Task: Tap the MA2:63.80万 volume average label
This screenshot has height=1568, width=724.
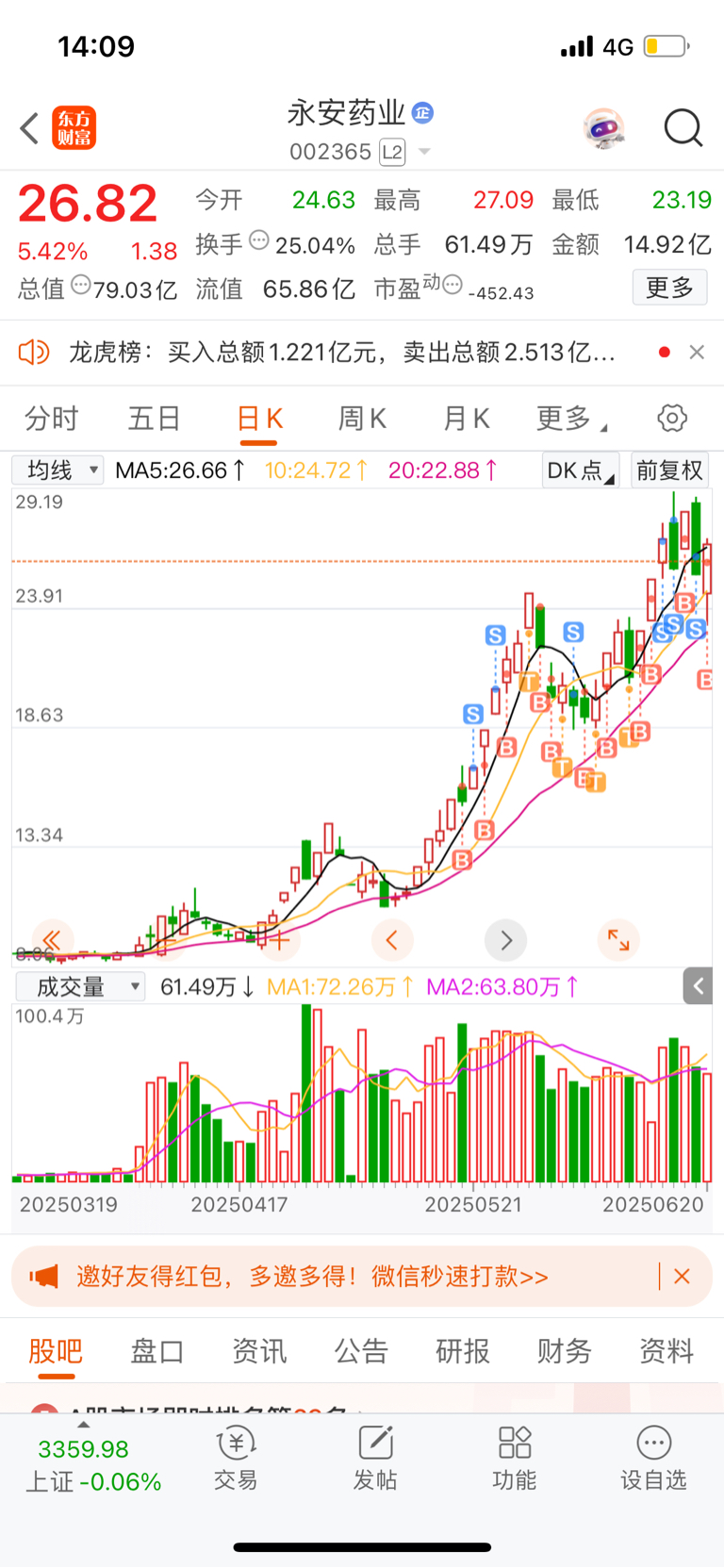Action: (x=502, y=986)
